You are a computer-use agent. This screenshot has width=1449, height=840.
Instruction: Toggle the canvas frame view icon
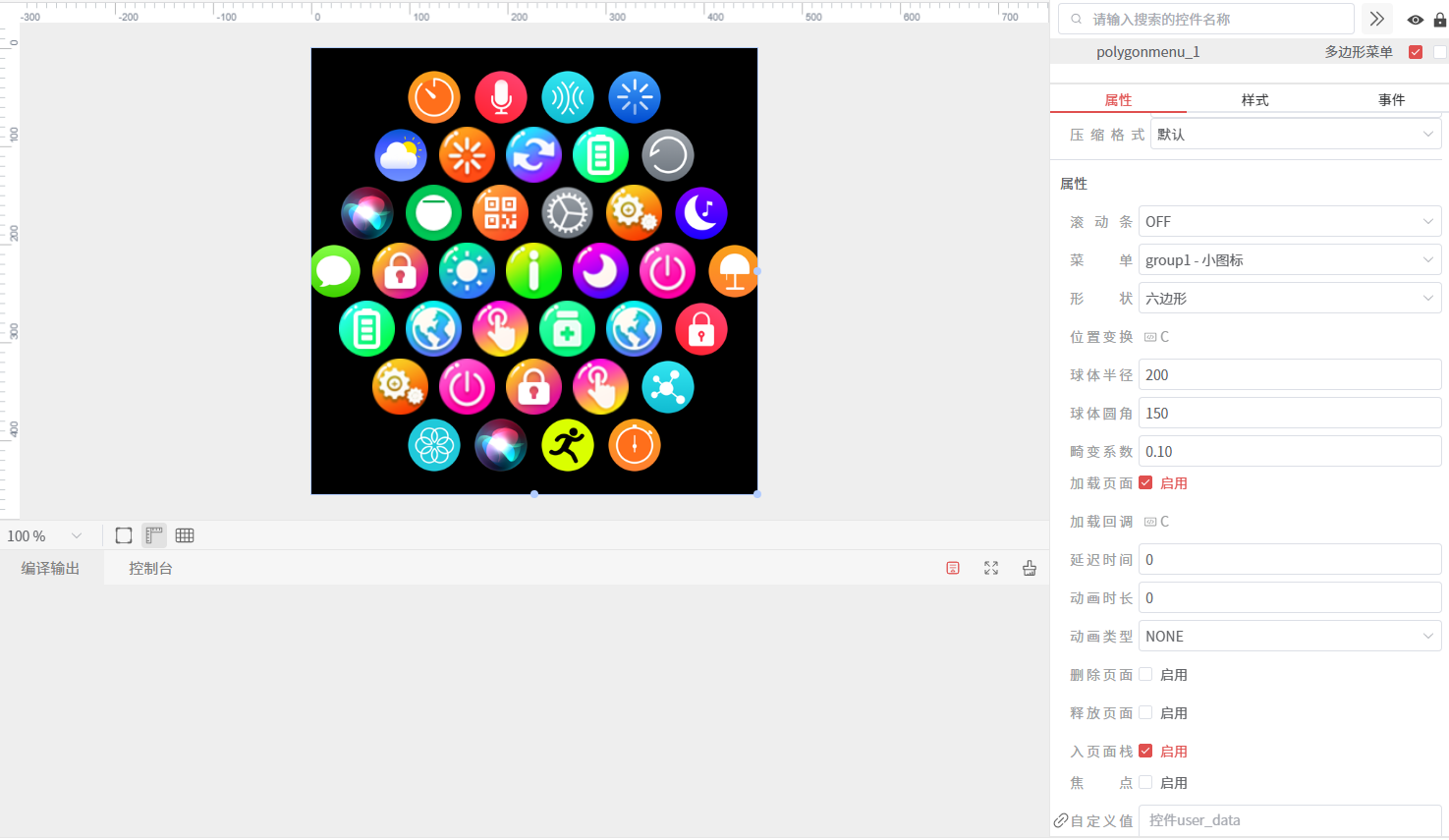tap(124, 535)
